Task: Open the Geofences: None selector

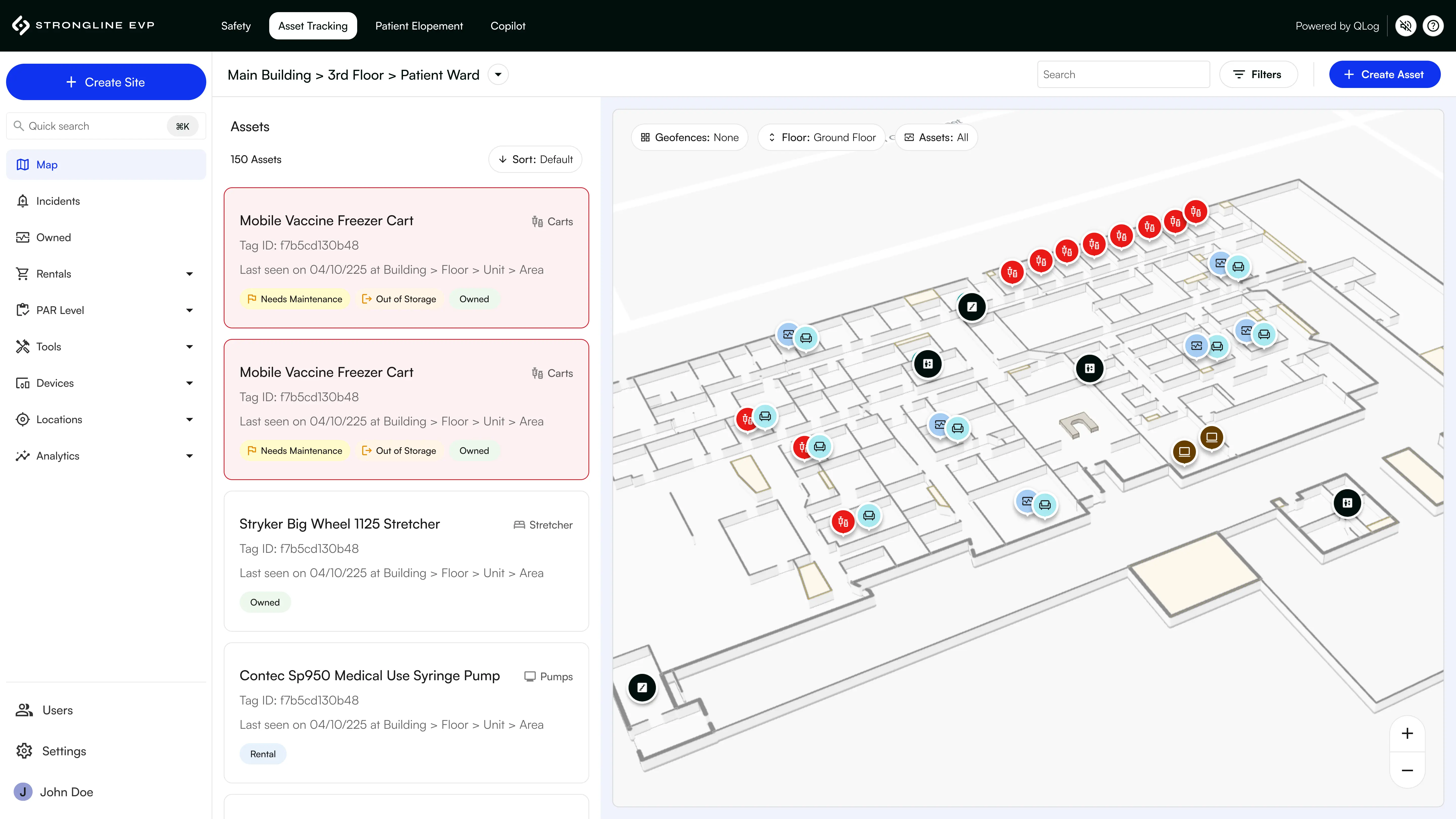Action: (x=689, y=137)
